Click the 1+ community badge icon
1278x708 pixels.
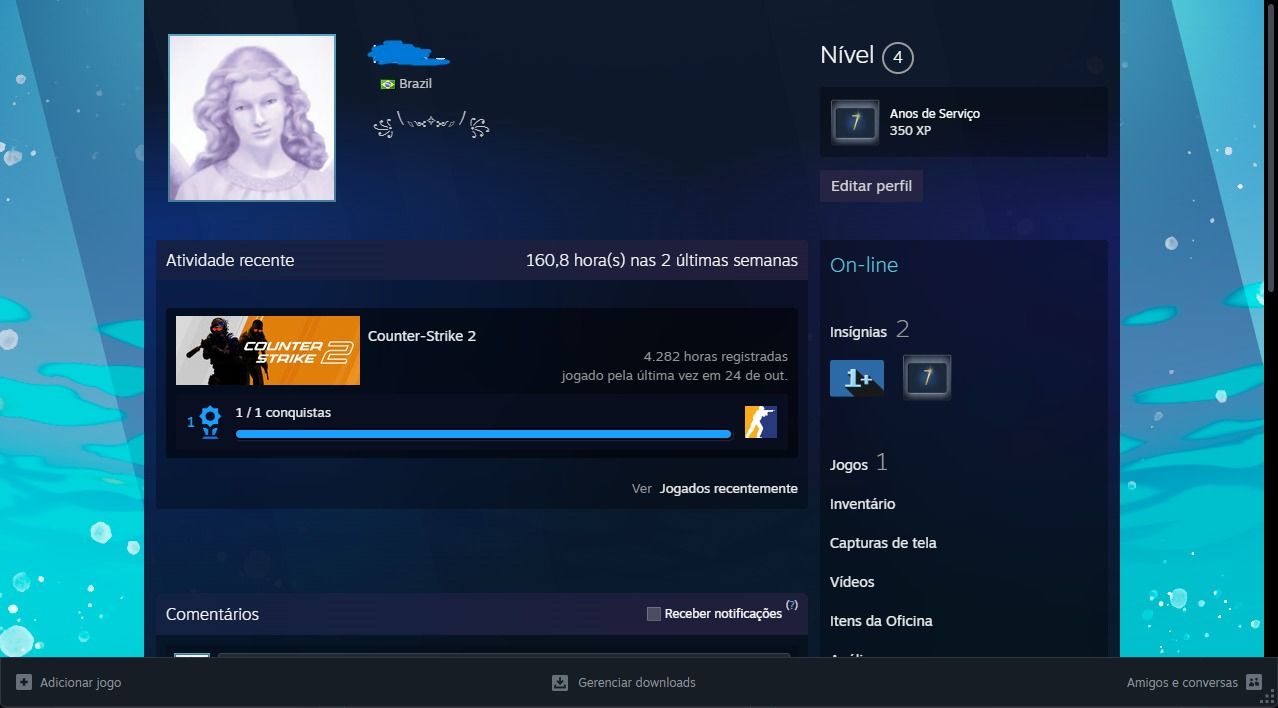click(x=857, y=378)
